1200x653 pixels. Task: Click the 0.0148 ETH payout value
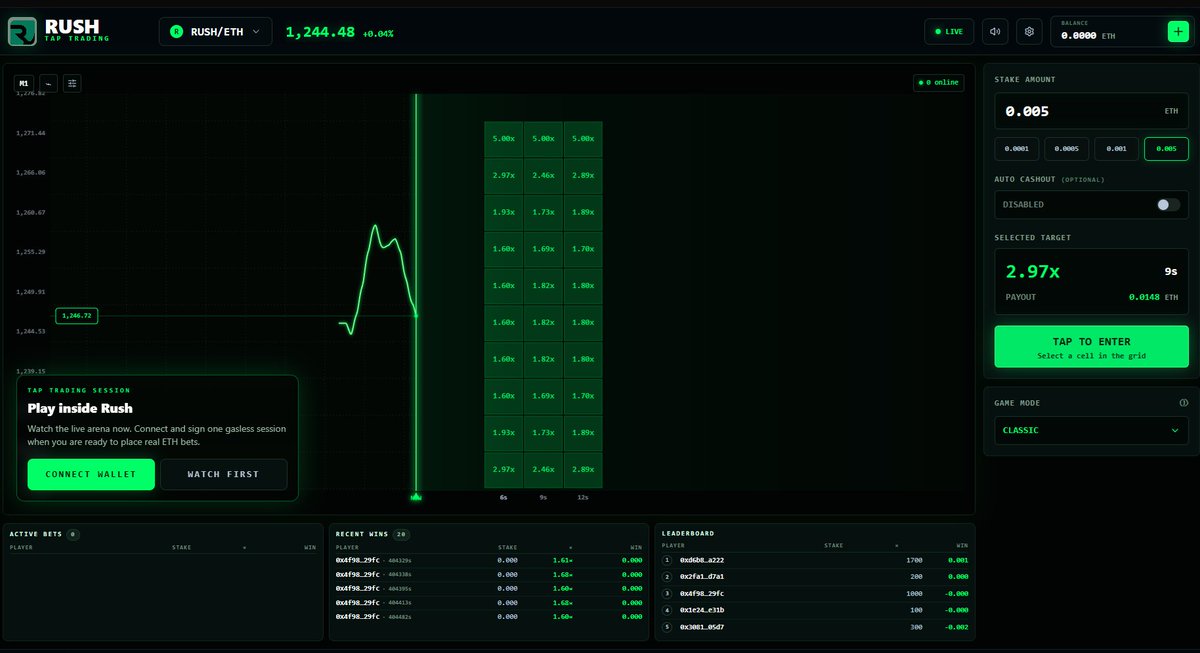pos(1155,297)
